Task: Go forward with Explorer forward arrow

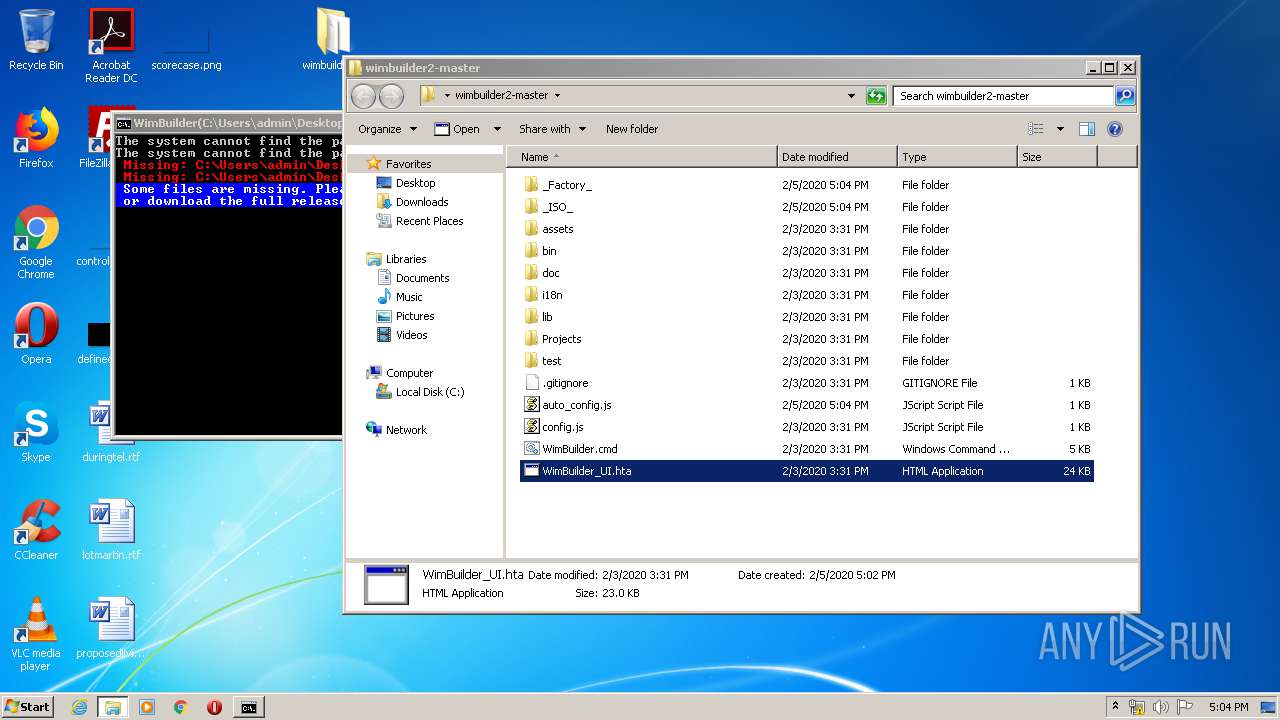Action: pos(391,96)
